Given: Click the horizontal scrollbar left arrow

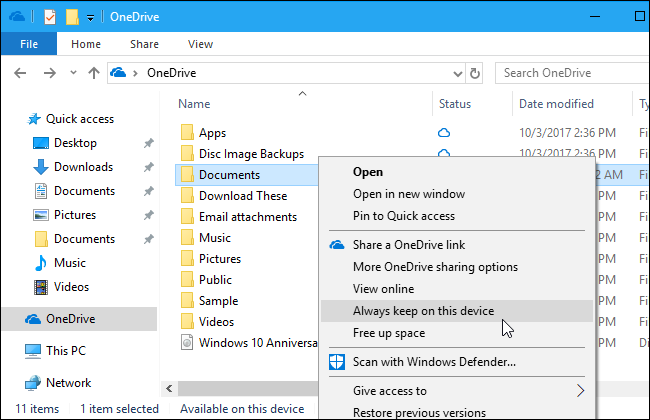Looking at the screenshot, I should click(x=169, y=388).
